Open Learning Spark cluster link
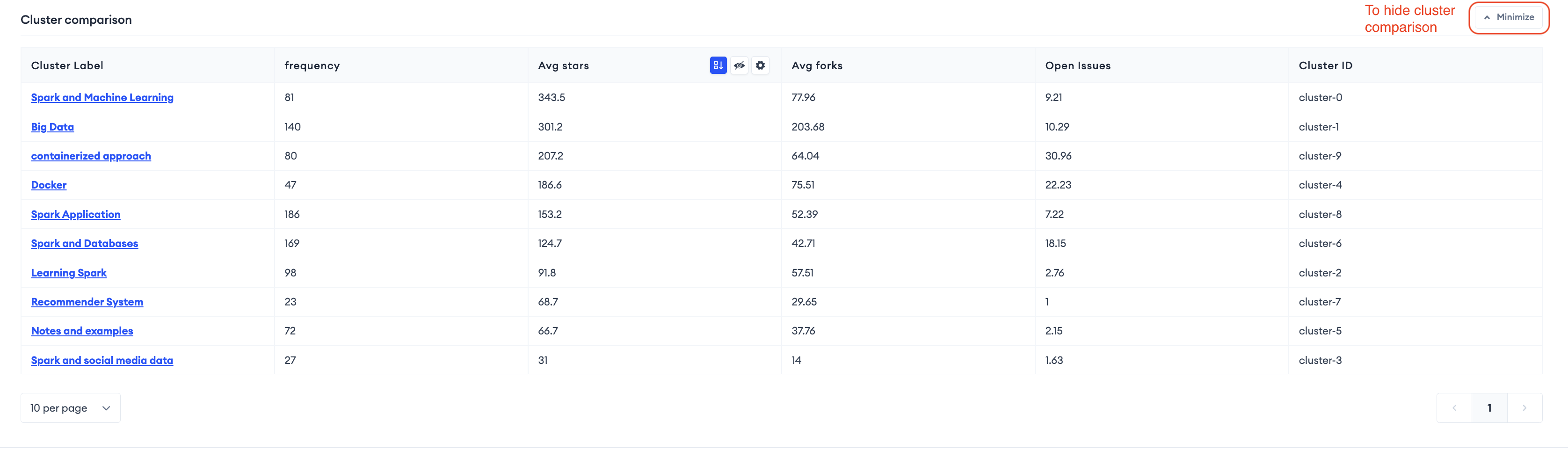This screenshot has width=1568, height=450. pyautogui.click(x=69, y=273)
